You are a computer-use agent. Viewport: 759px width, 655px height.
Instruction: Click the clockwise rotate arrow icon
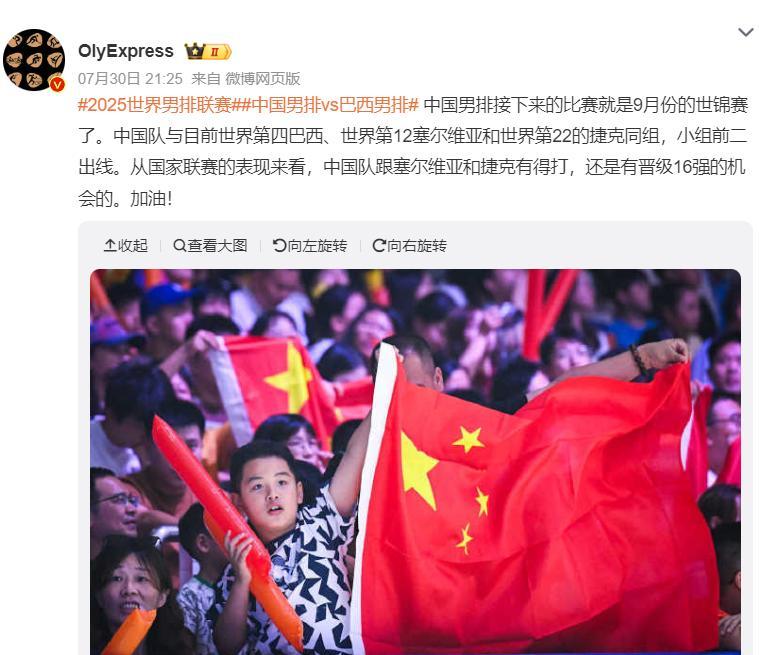pos(379,245)
